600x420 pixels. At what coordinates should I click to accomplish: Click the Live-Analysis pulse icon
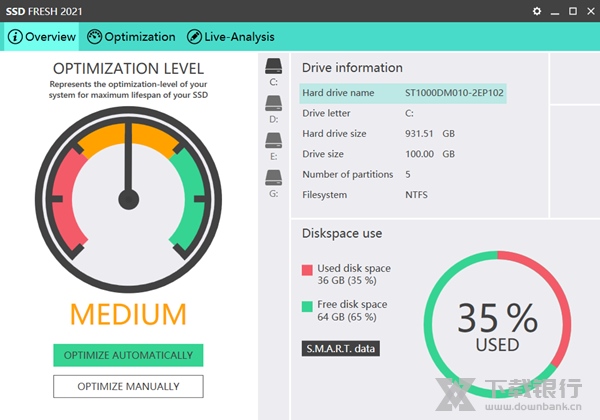193,37
